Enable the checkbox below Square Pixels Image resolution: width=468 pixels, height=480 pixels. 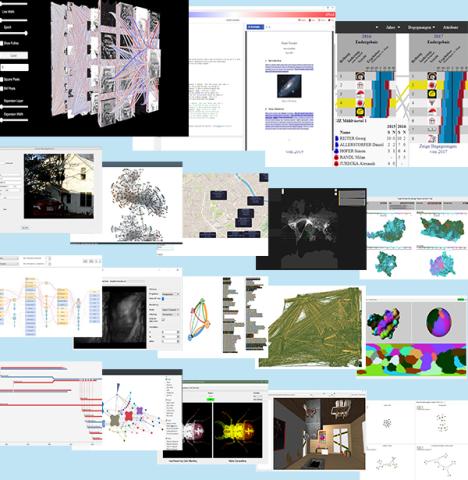pos(2,89)
